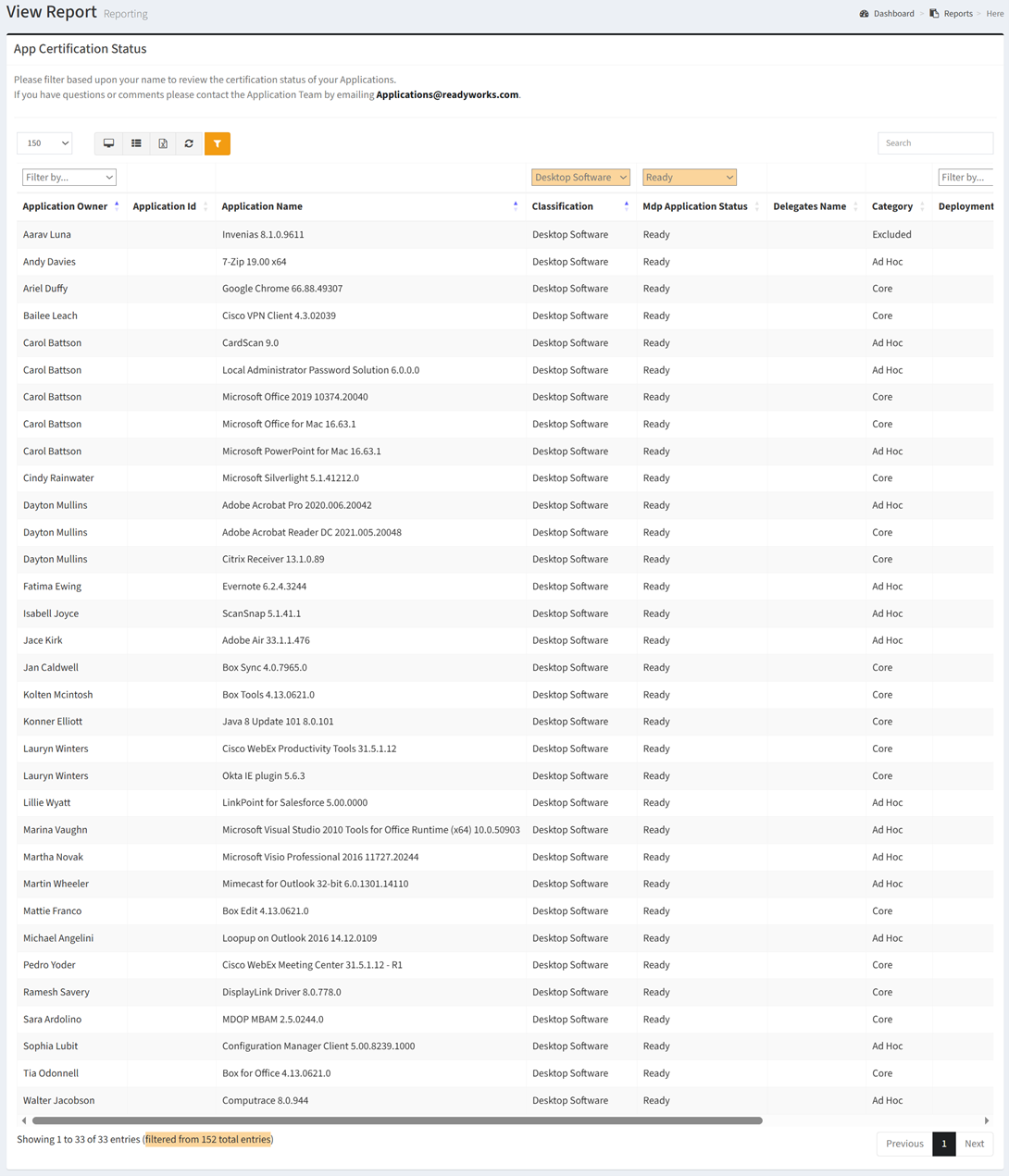Click the Dashboard gauge icon in breadcrumb
This screenshot has height=1176, width=1009.
864,14
